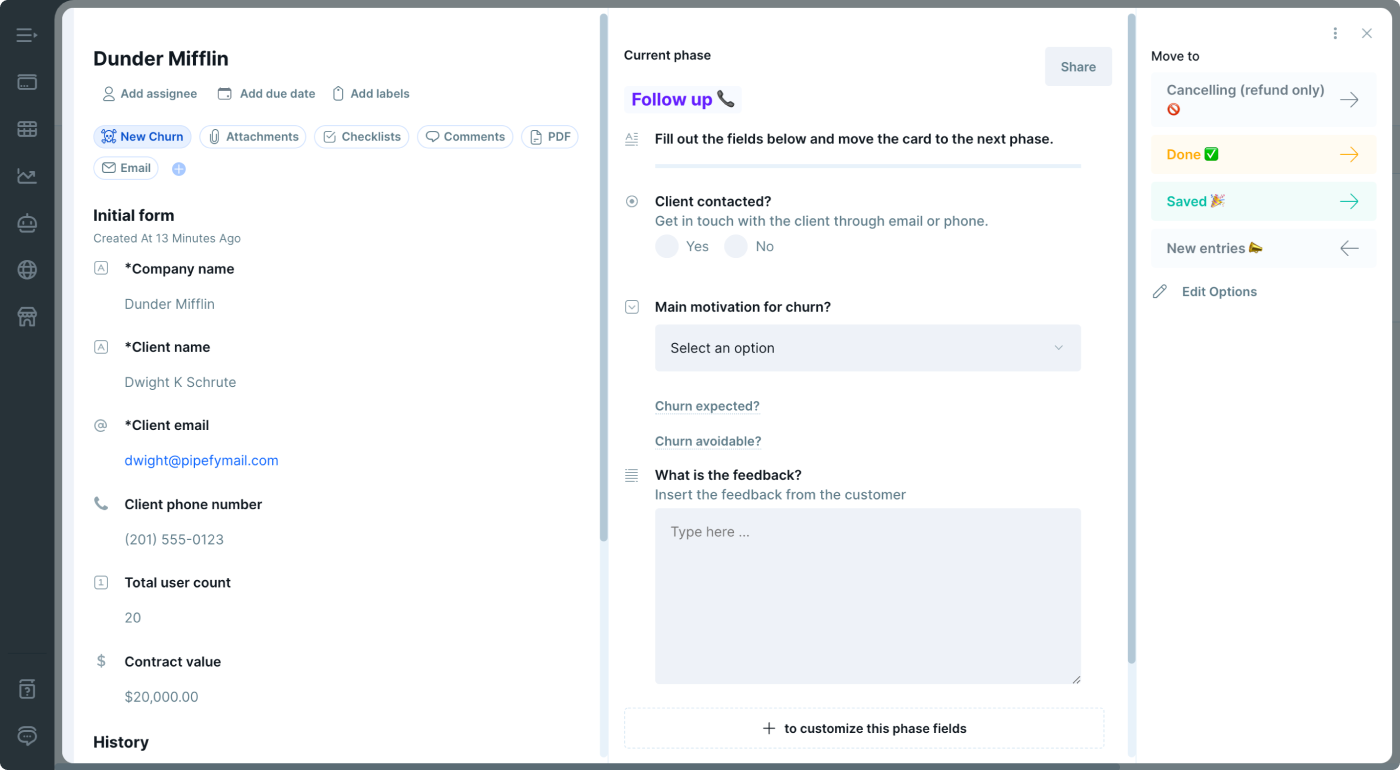Select Yes for Client contacted
Image resolution: width=1400 pixels, height=770 pixels.
666,246
